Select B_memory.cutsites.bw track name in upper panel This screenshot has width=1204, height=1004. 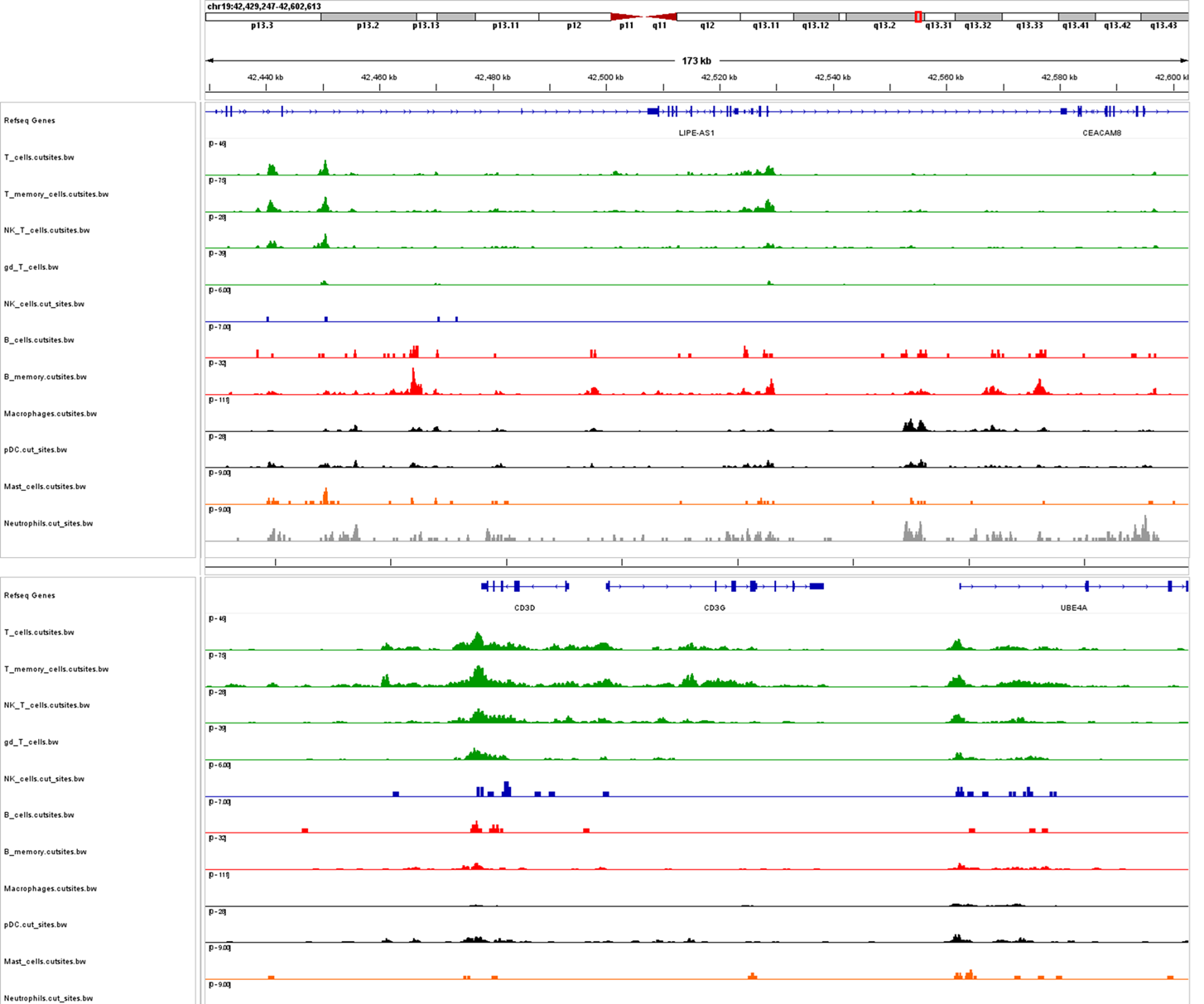(46, 377)
